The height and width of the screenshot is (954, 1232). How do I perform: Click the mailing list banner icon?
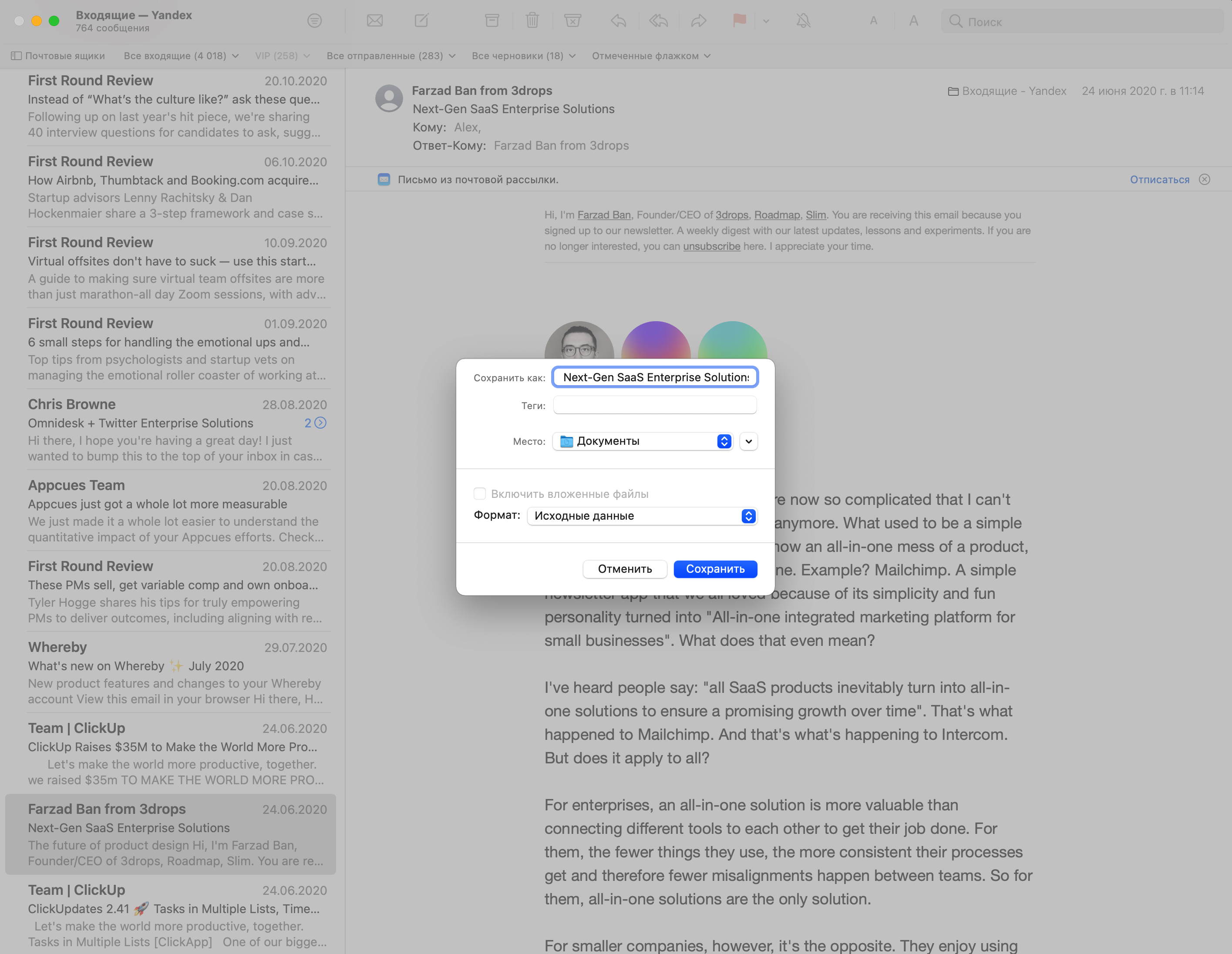(x=384, y=179)
